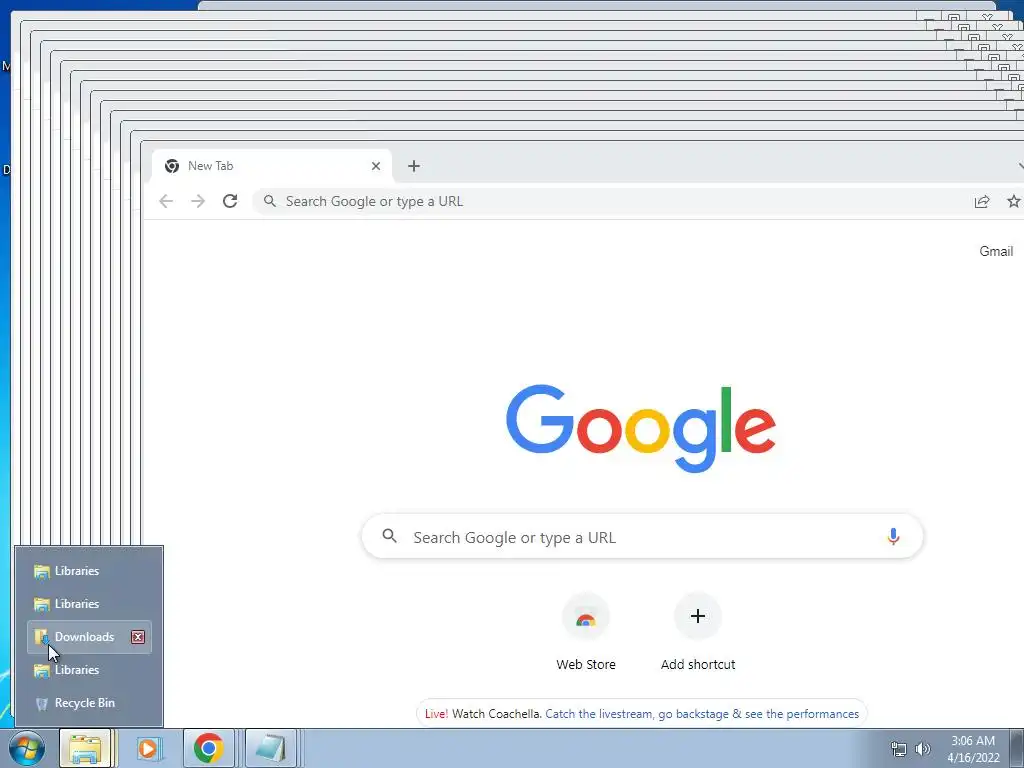Open the Coachella livestream link
This screenshot has width=1024, height=768.
702,714
